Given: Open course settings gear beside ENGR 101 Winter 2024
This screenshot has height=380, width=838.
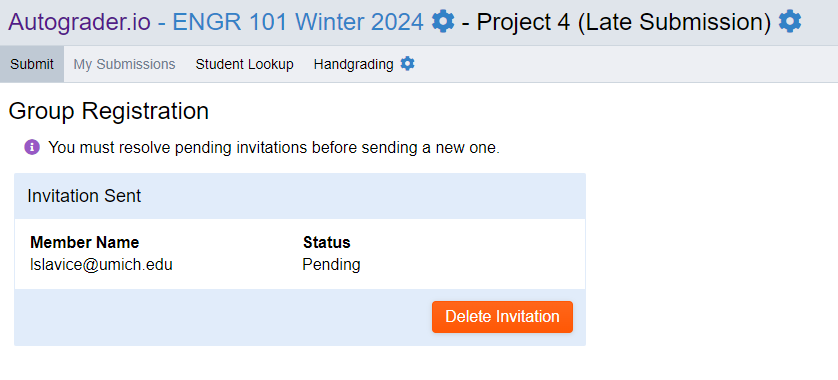Looking at the screenshot, I should 443,22.
